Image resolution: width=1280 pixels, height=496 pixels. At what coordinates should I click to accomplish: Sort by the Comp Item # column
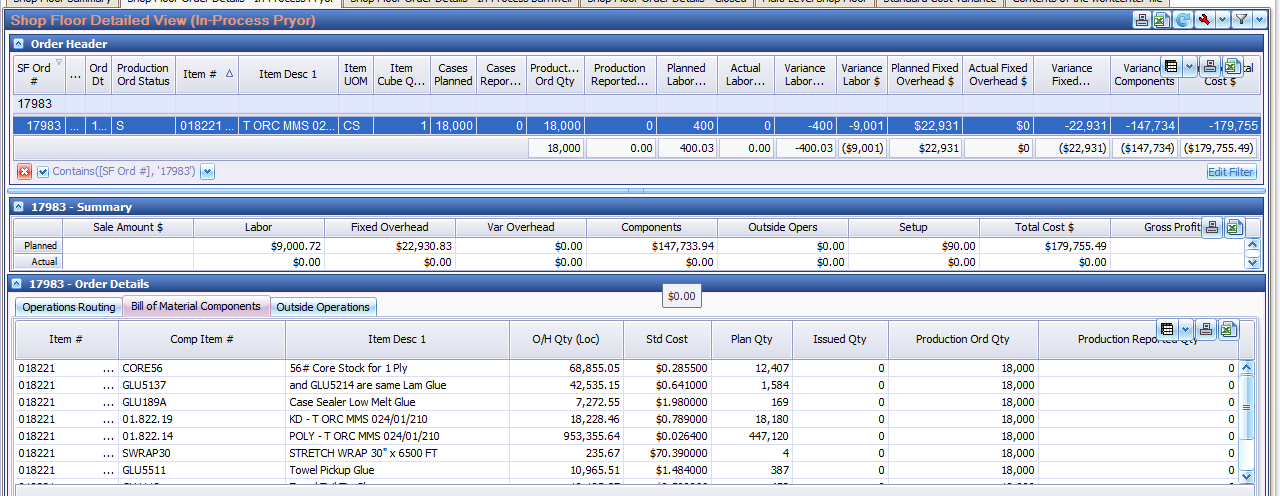(x=202, y=339)
